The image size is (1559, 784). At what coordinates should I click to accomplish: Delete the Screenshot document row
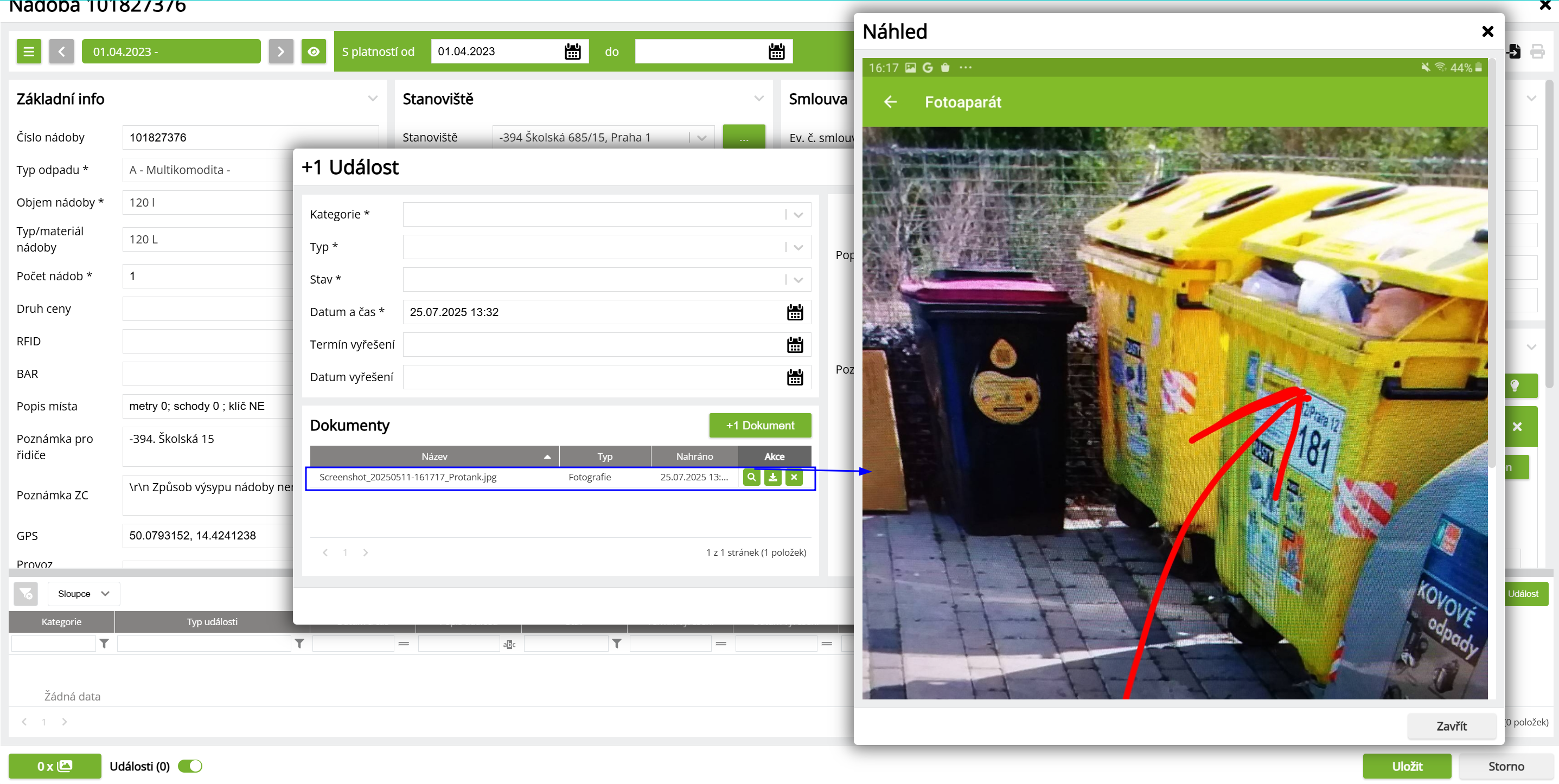tap(794, 477)
